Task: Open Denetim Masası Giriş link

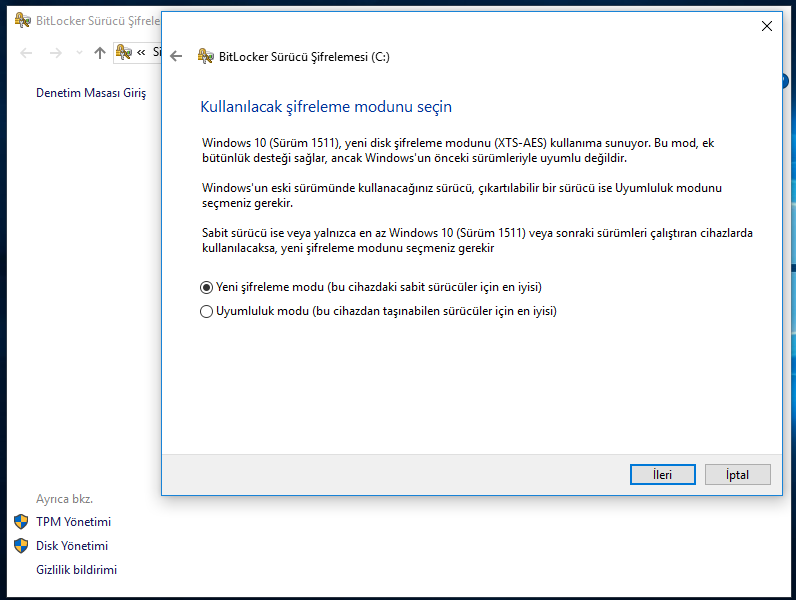Action: pos(91,93)
